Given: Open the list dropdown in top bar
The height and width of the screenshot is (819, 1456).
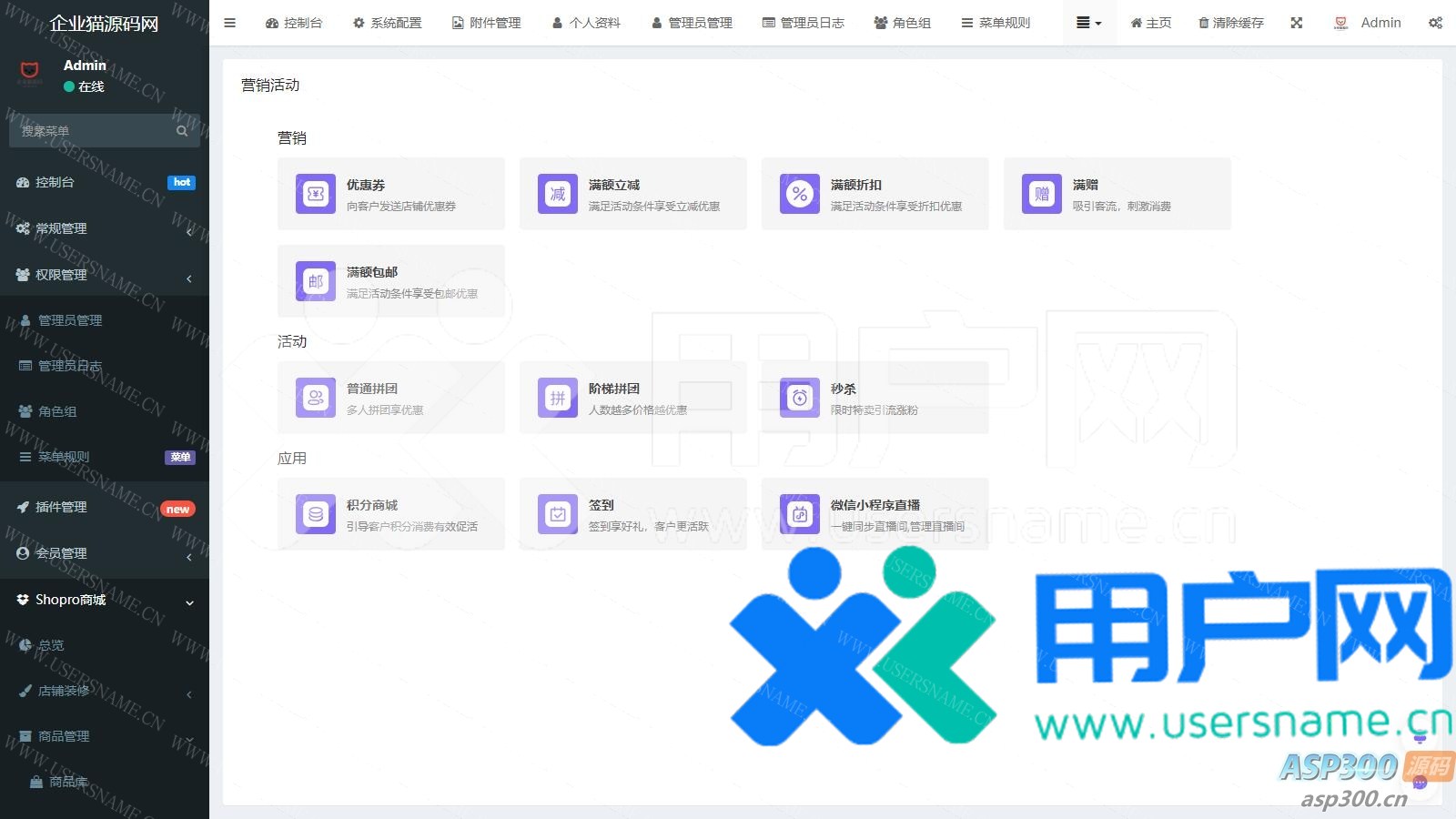Looking at the screenshot, I should [1088, 23].
